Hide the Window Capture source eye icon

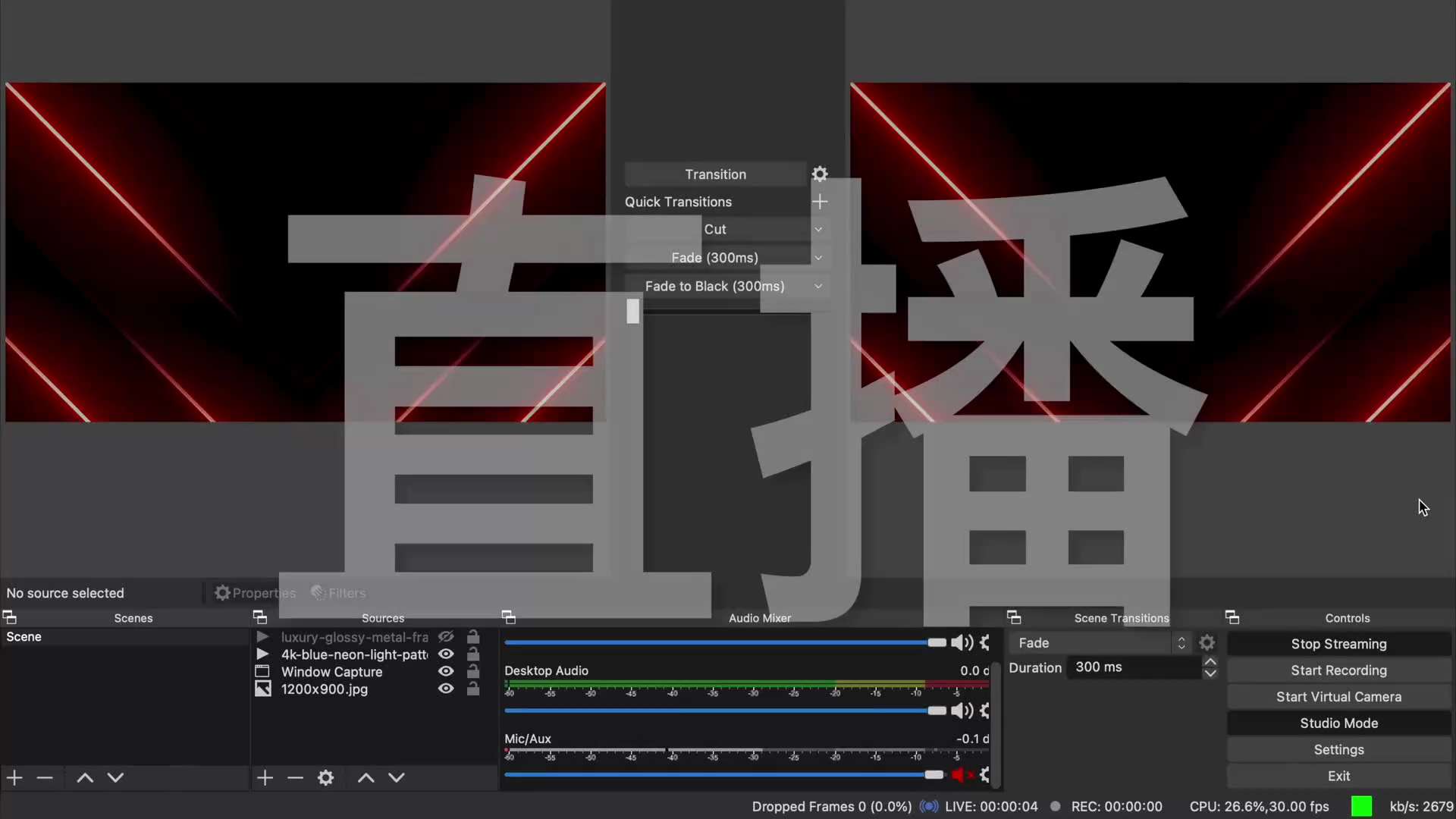click(445, 671)
